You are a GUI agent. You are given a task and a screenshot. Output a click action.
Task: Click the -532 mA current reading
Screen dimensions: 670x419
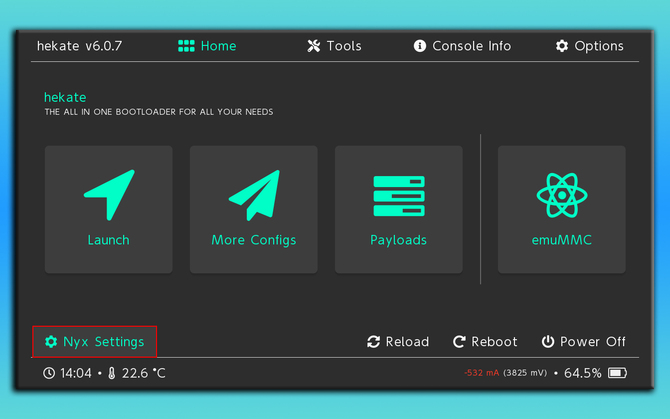(x=482, y=373)
